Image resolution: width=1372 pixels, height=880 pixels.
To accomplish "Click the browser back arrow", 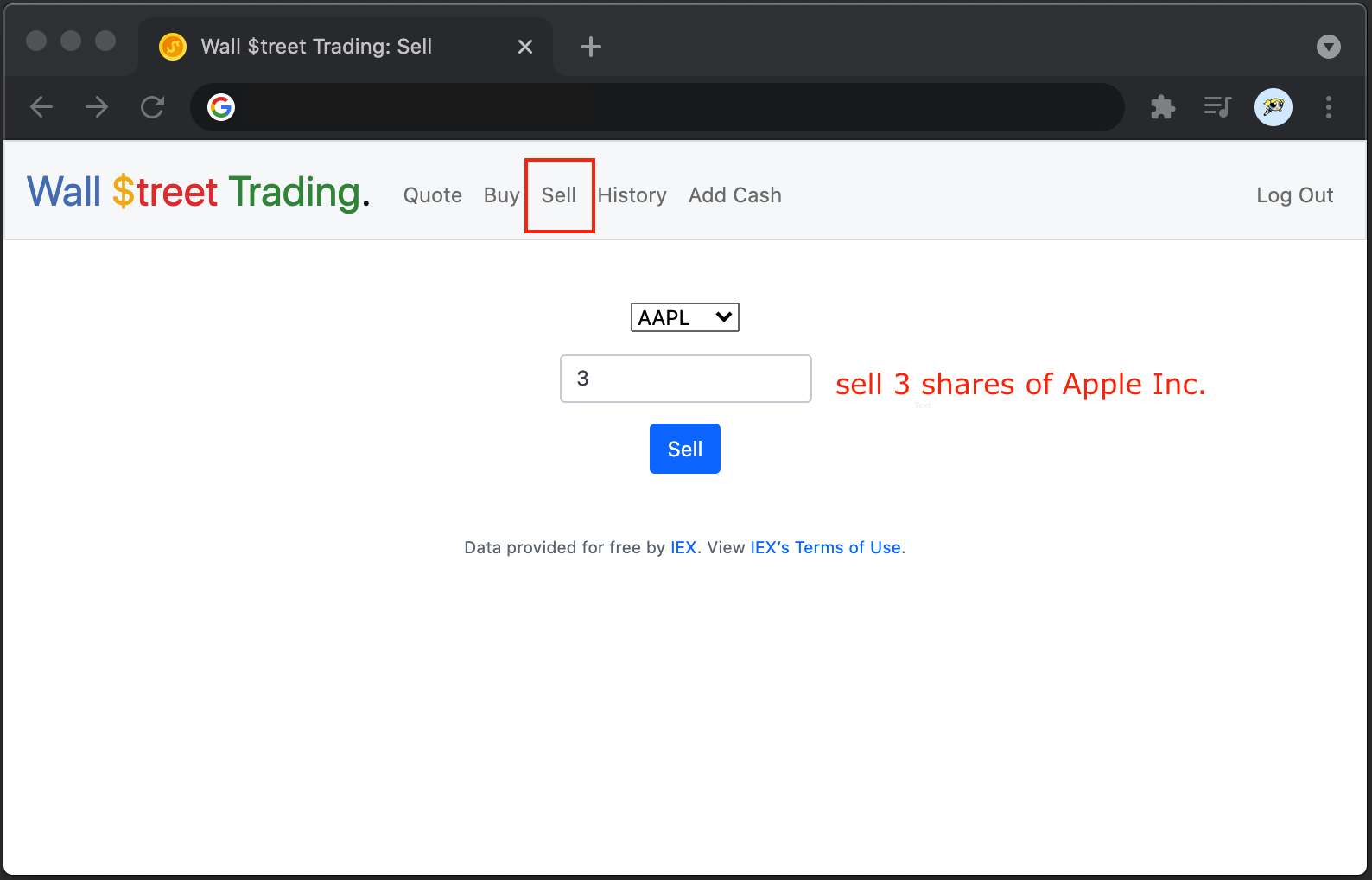I will (x=41, y=107).
